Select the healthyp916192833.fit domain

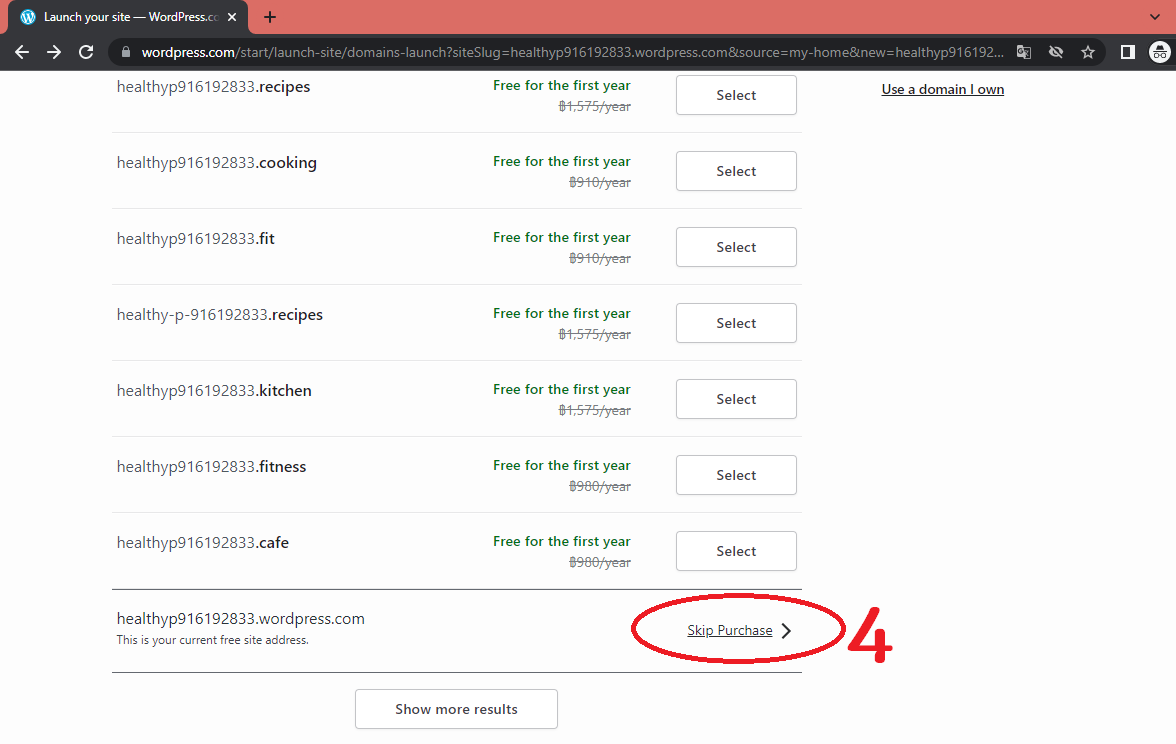click(x=736, y=247)
